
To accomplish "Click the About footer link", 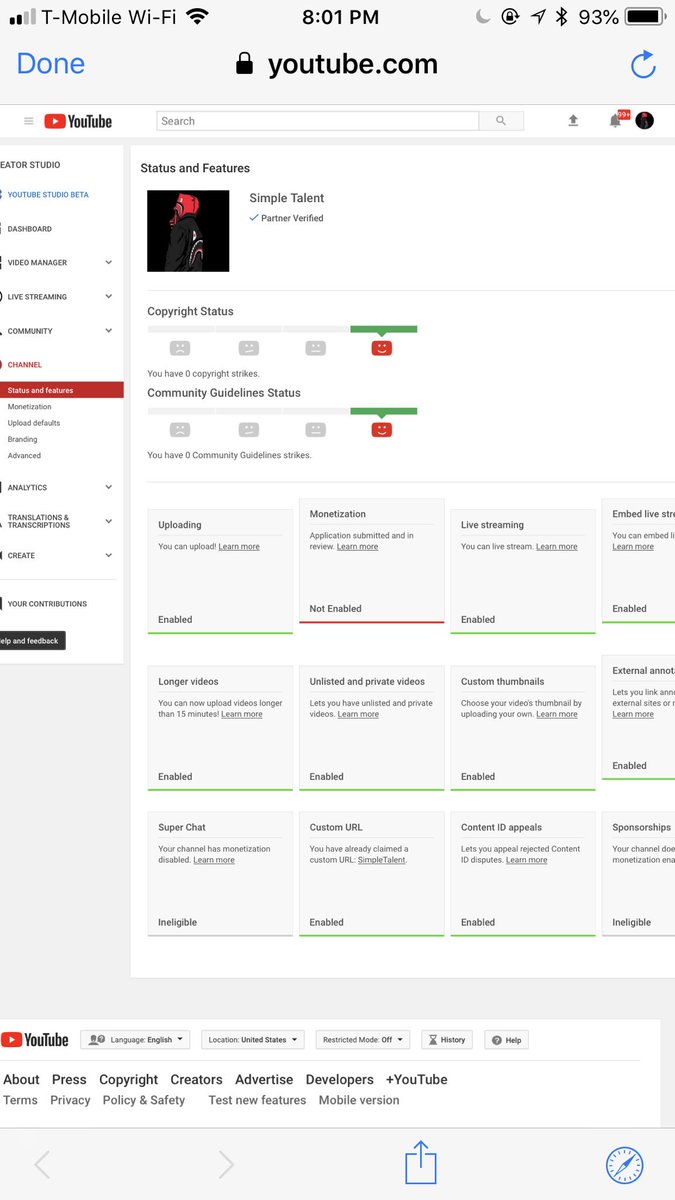I will coord(21,1080).
